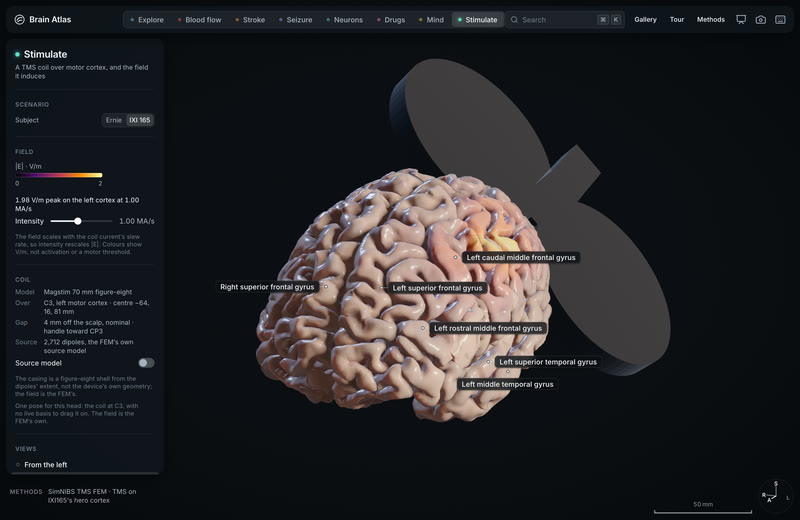Click the search magnifier icon
This screenshot has height=520, width=800.
[514, 20]
